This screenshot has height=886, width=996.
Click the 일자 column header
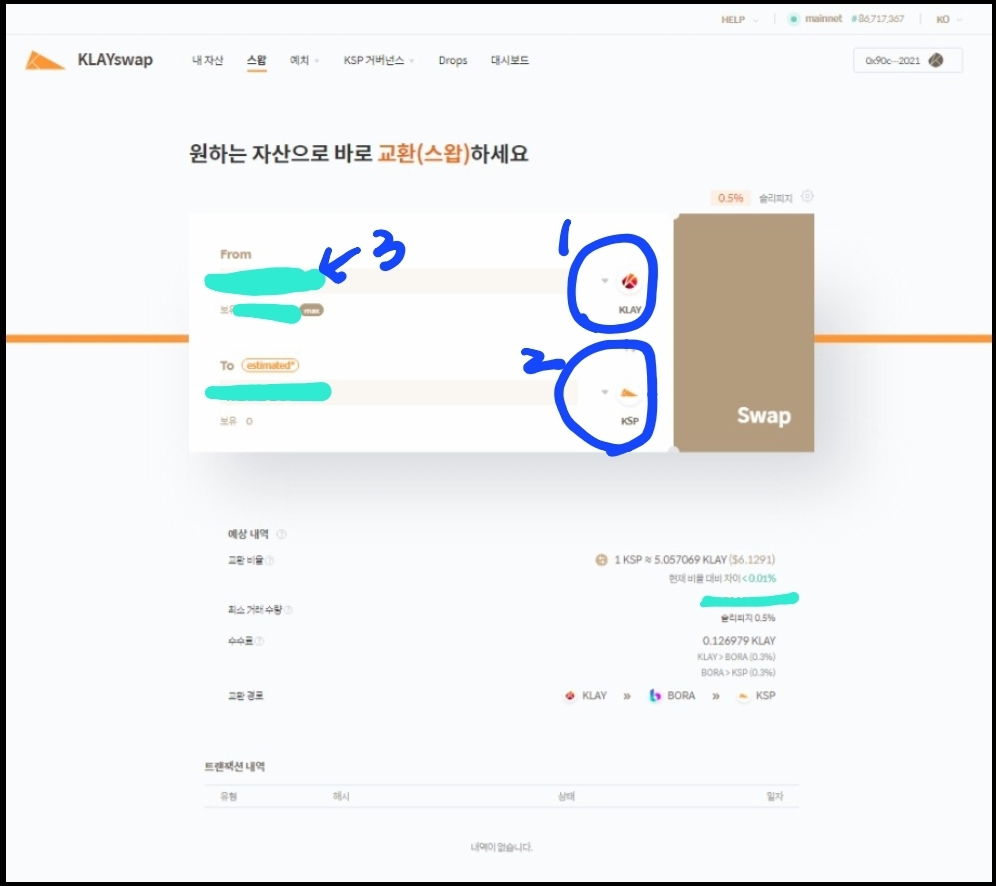775,796
